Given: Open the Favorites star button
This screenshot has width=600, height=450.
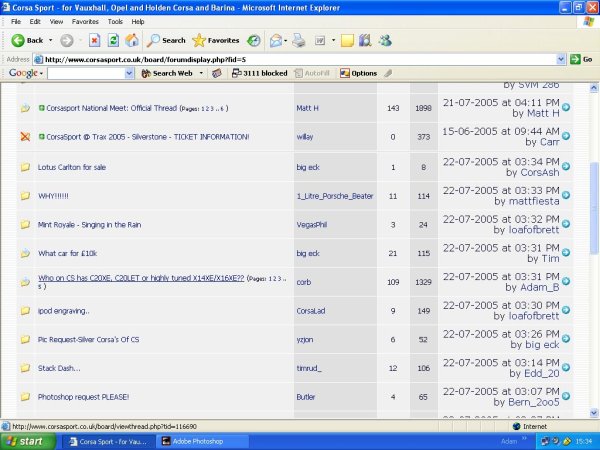Looking at the screenshot, I should pyautogui.click(x=213, y=40).
